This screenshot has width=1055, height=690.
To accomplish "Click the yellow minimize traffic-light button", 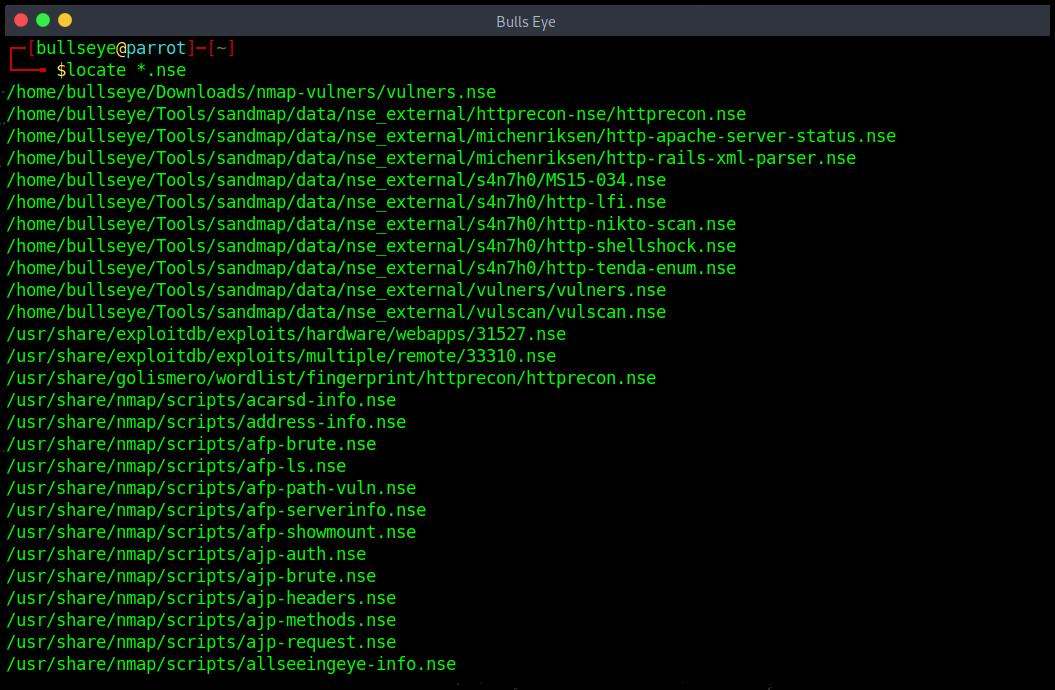I will click(x=65, y=18).
